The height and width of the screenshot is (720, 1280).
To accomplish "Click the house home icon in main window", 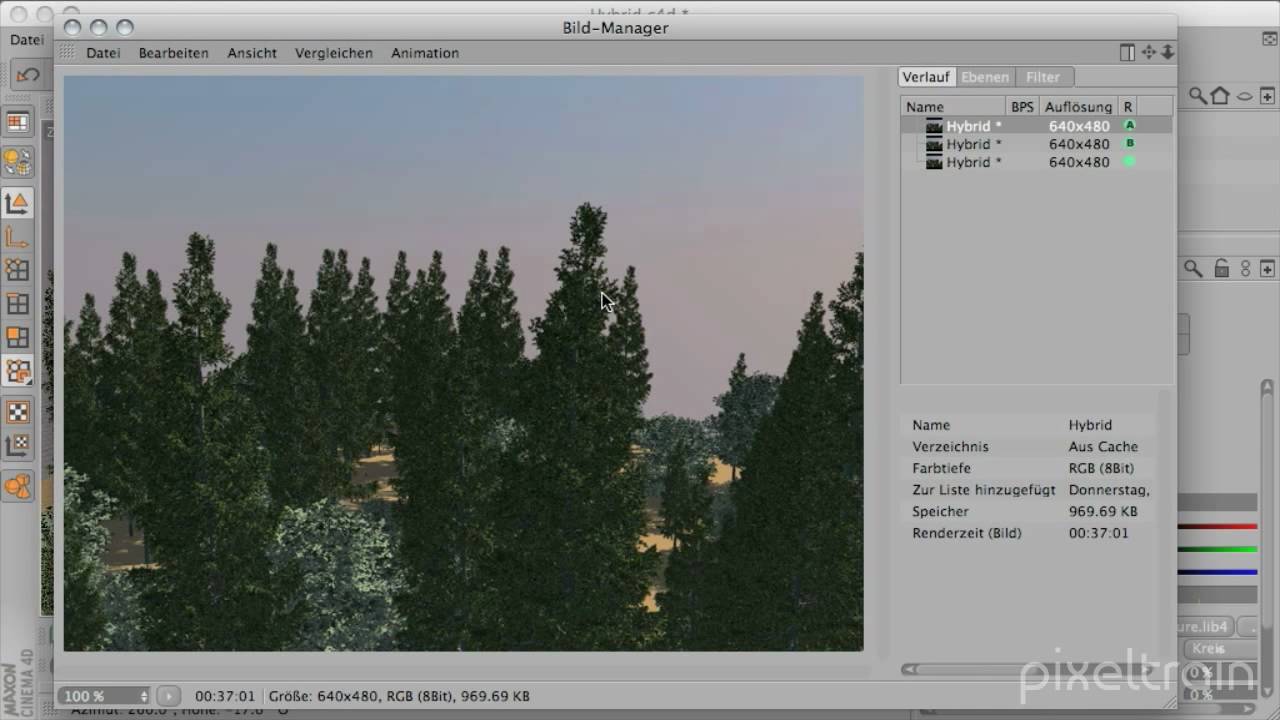I will click(x=1220, y=96).
